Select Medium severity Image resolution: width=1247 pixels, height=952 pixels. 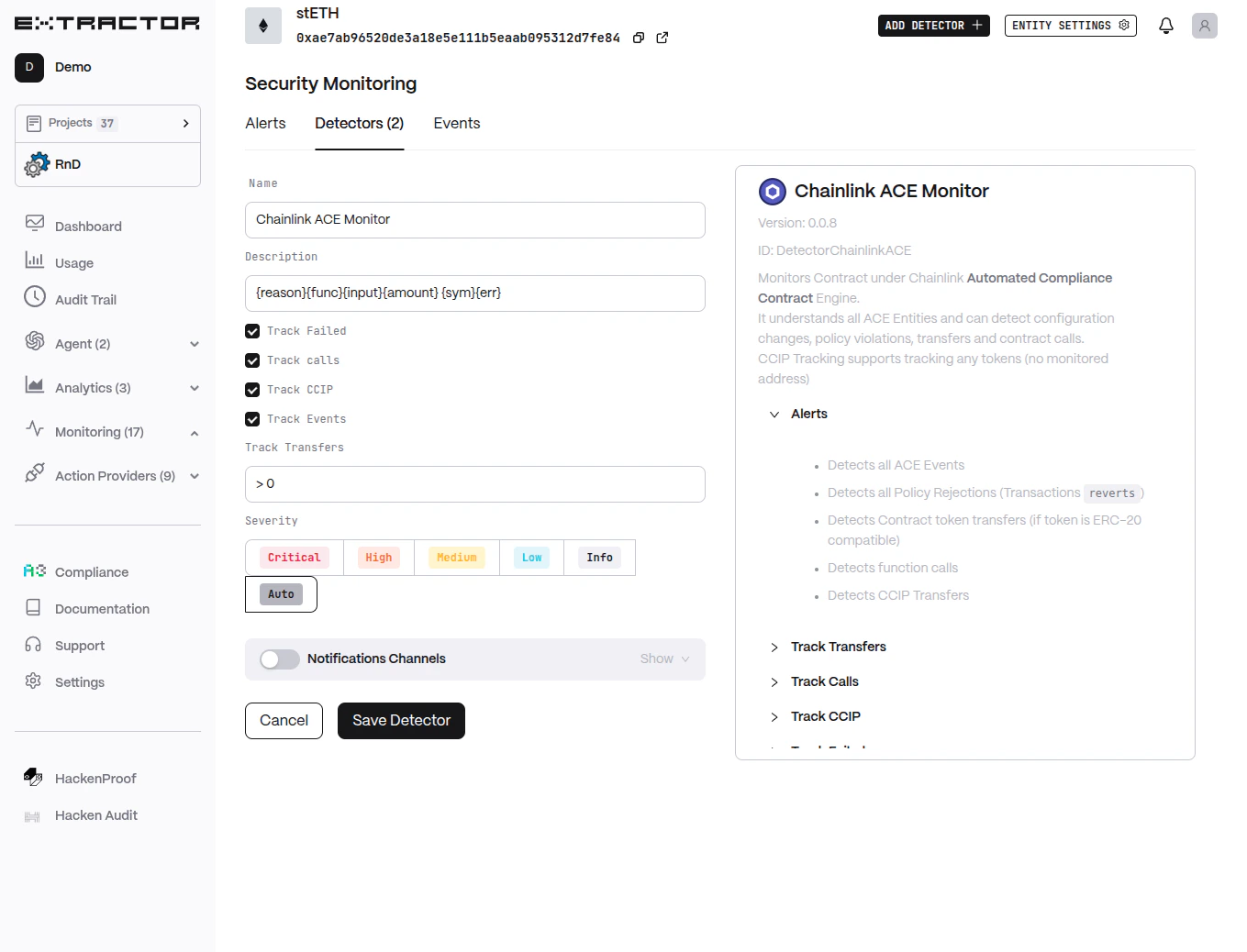pos(457,558)
